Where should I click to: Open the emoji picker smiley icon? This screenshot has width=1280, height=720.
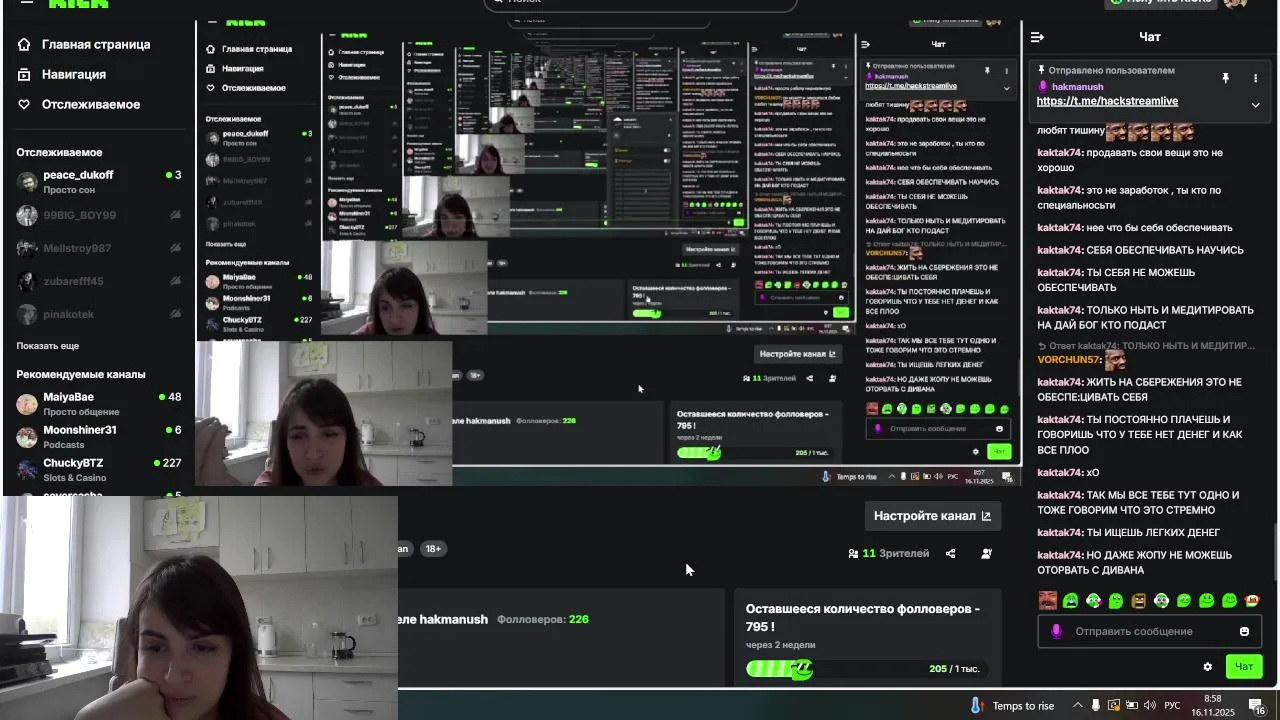(x=1244, y=631)
